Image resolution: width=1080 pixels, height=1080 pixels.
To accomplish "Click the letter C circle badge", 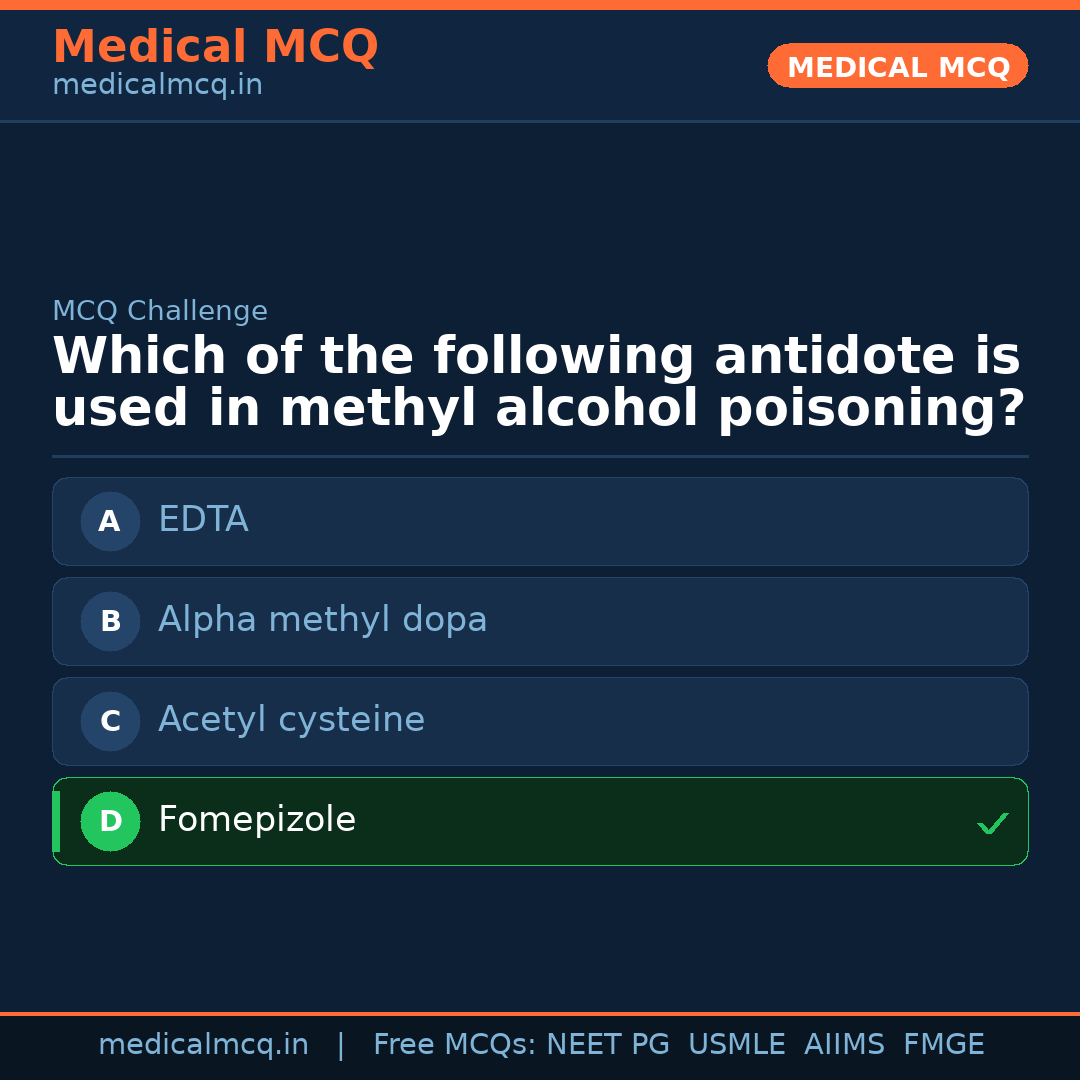I will [x=110, y=721].
